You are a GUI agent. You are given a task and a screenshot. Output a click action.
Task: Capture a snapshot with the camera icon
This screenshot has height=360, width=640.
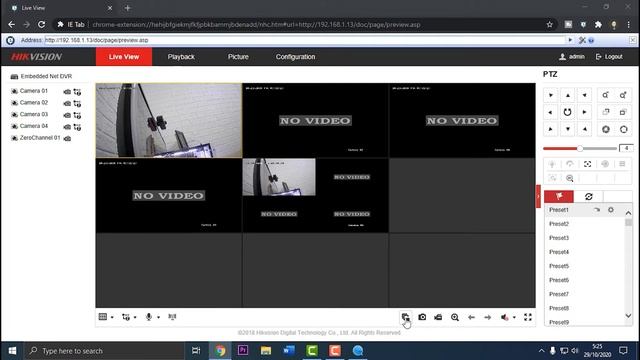click(x=422, y=317)
